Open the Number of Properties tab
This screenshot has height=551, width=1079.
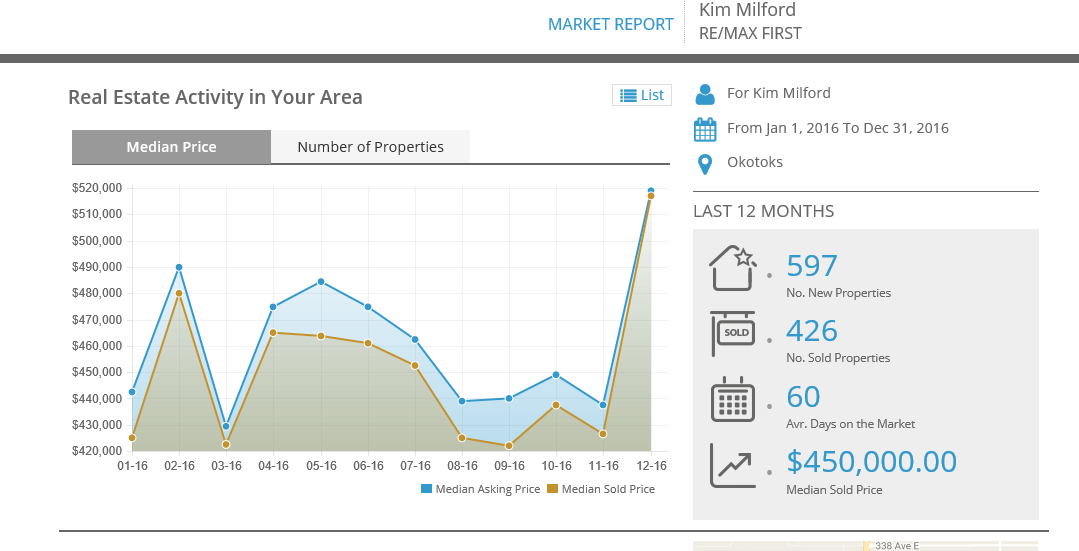point(370,147)
